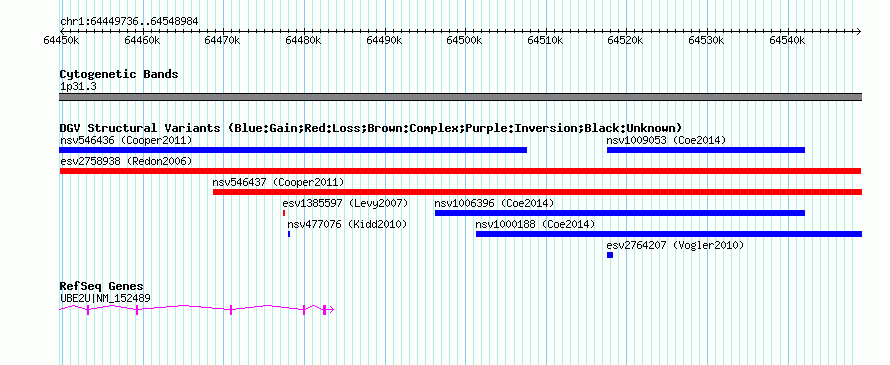Click the 64490k ruler tick label
The height and width of the screenshot is (365, 890).
pos(384,40)
